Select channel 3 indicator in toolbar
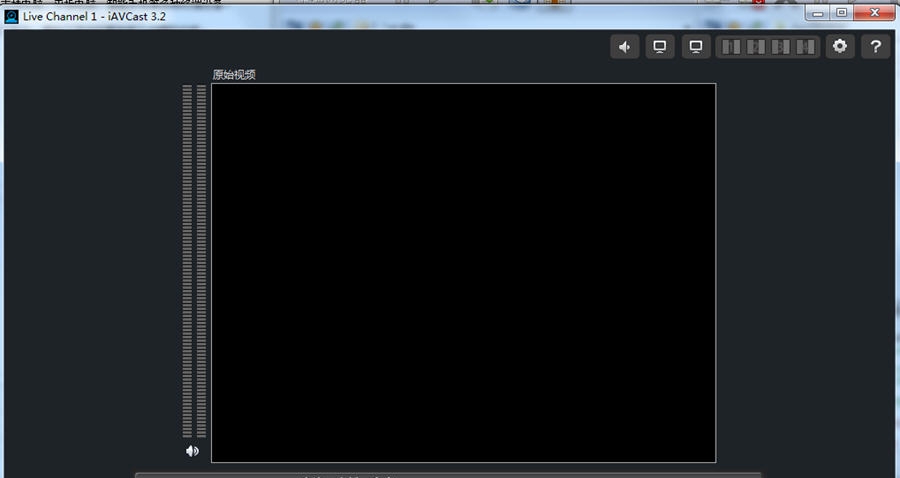The image size is (900, 478). pyautogui.click(x=781, y=46)
